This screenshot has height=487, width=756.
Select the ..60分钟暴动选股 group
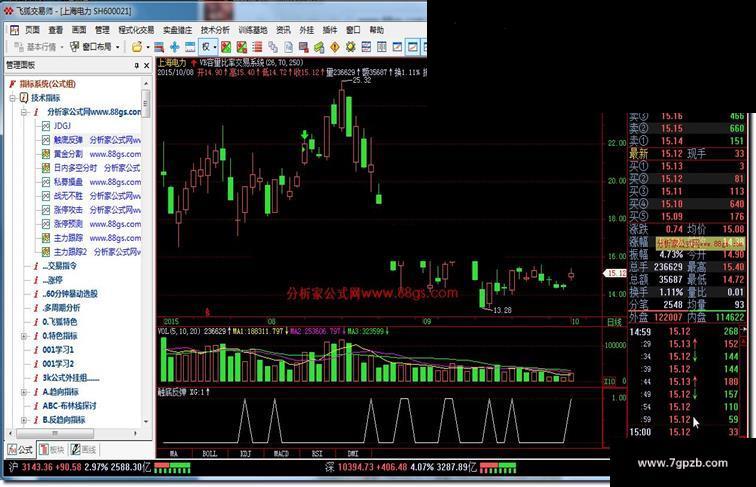(70, 294)
